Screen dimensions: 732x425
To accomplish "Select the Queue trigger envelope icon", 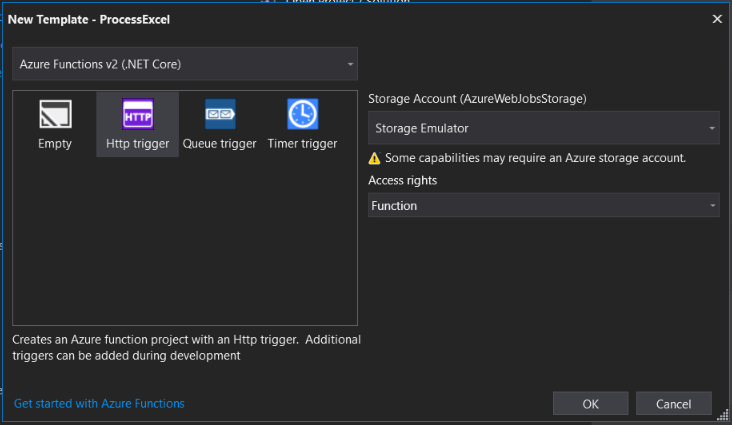I will point(220,114).
